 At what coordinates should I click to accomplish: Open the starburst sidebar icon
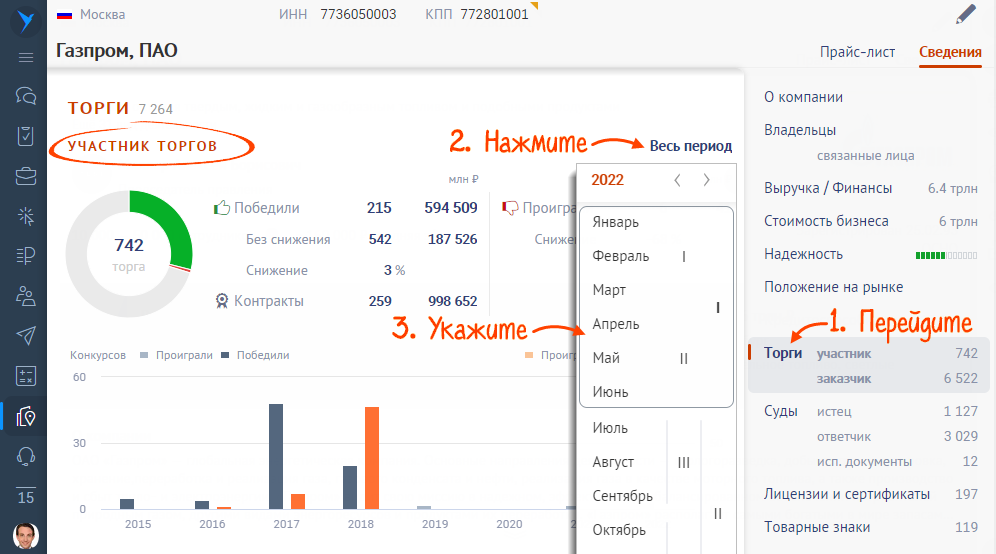coord(26,216)
